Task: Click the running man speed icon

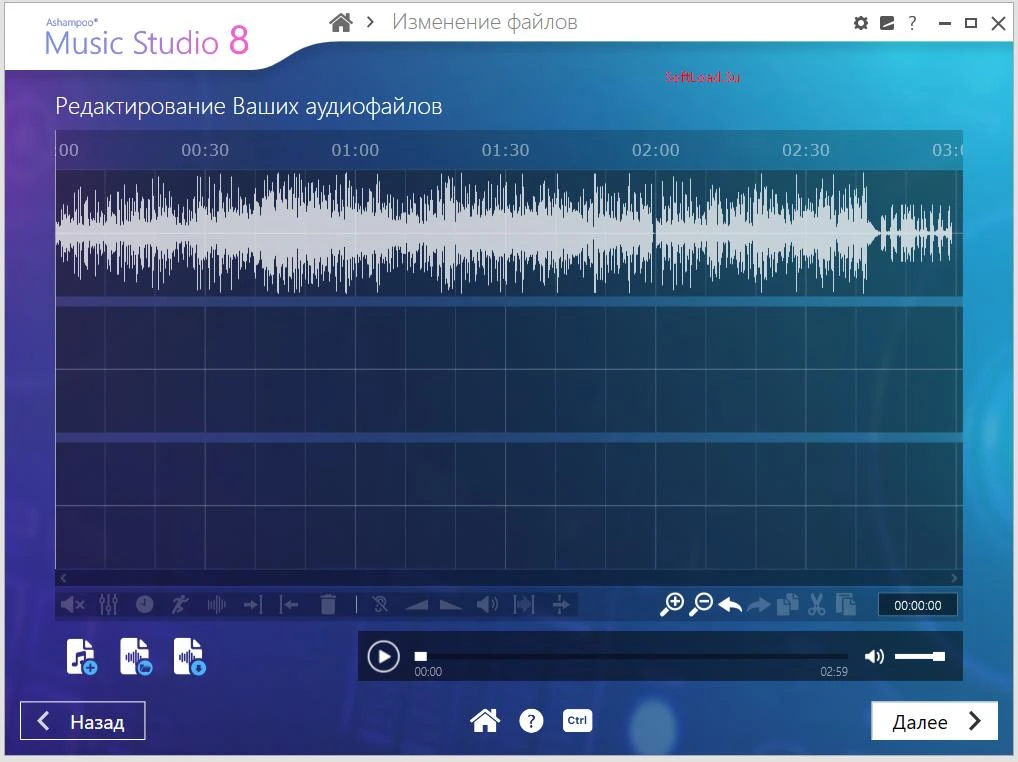Action: coord(180,605)
